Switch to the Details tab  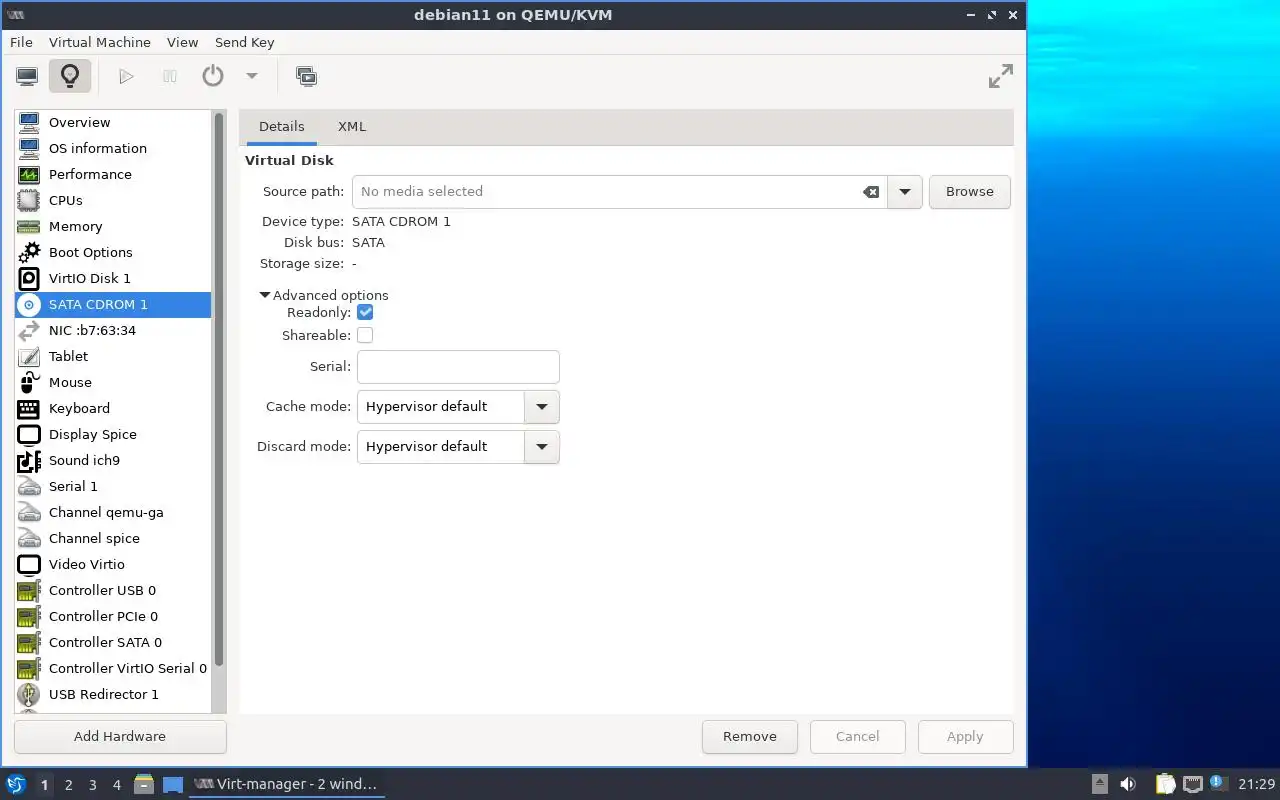[281, 127]
